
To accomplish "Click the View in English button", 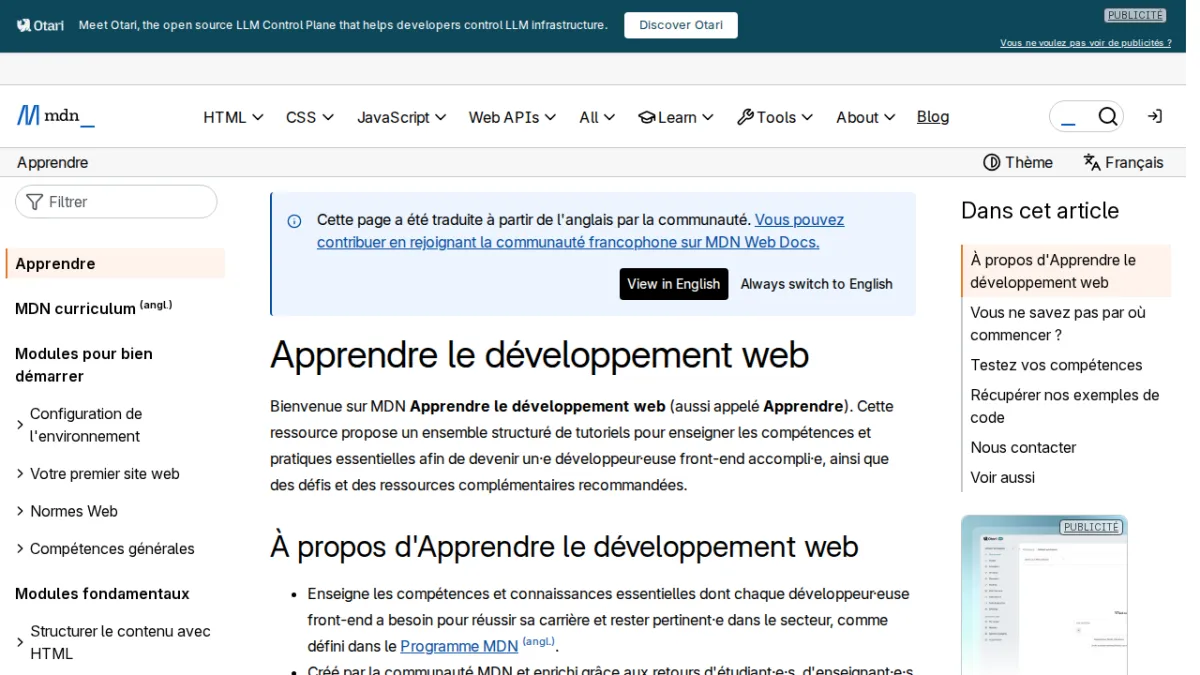I will pyautogui.click(x=674, y=284).
